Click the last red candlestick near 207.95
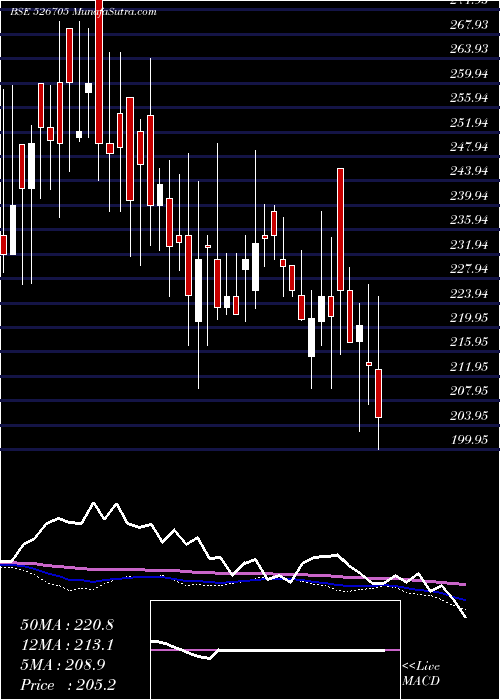Screen dimensions: 500x700 click(x=379, y=393)
